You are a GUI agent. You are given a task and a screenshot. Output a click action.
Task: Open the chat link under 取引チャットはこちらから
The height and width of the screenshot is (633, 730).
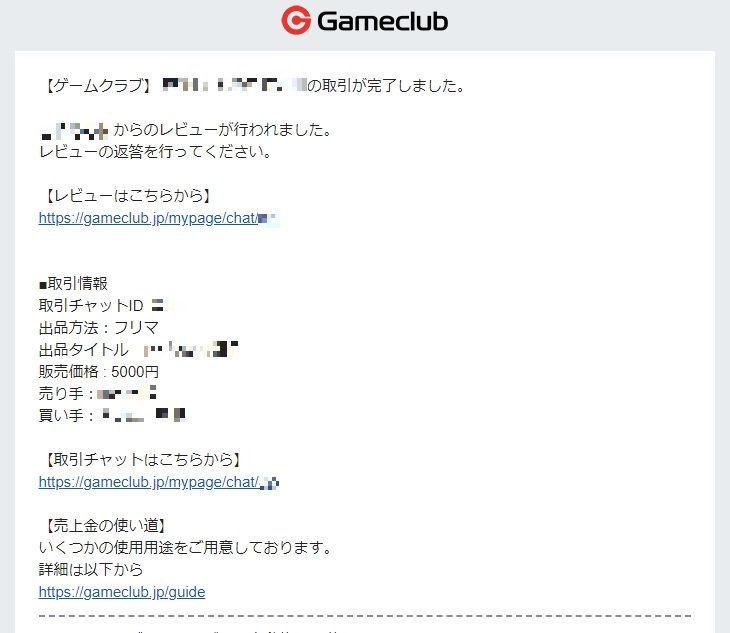click(159, 482)
